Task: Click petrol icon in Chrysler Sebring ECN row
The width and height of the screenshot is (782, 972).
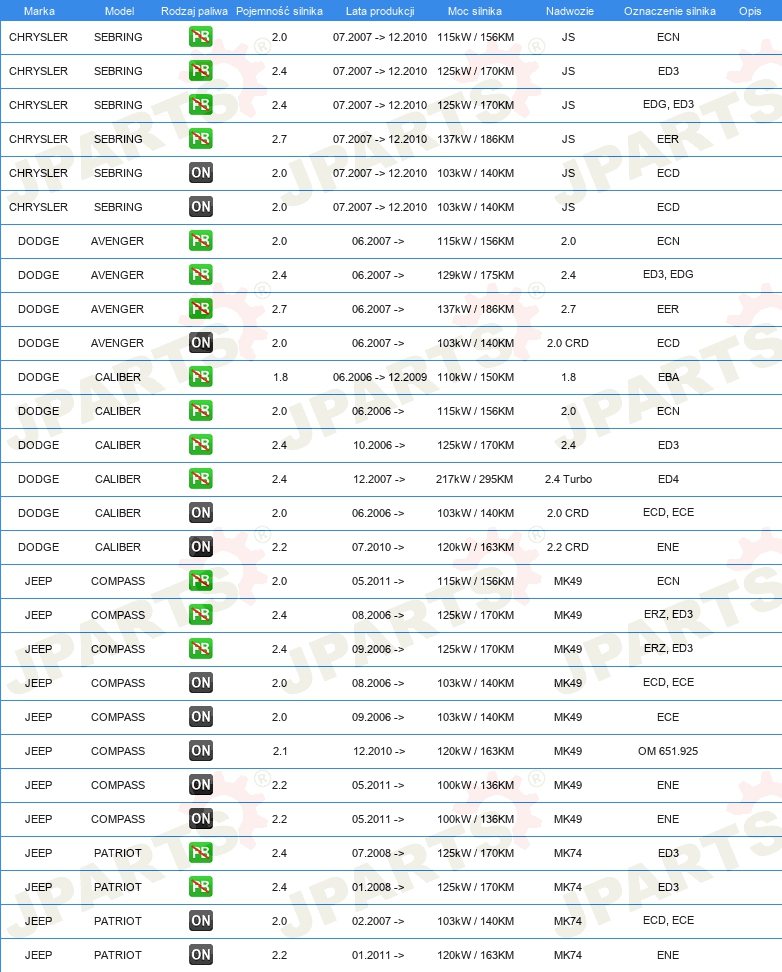Action: click(200, 37)
